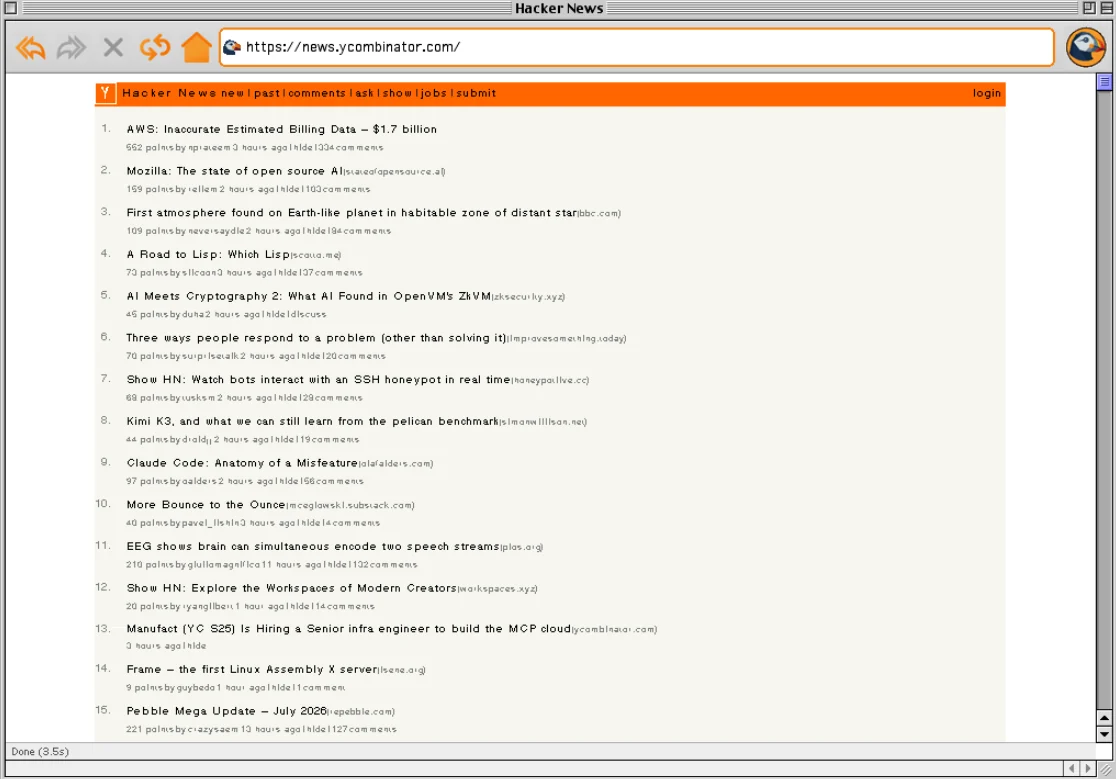Click the 'Done (3.5s)' status bar text
Image resolution: width=1116 pixels, height=779 pixels.
pos(40,752)
